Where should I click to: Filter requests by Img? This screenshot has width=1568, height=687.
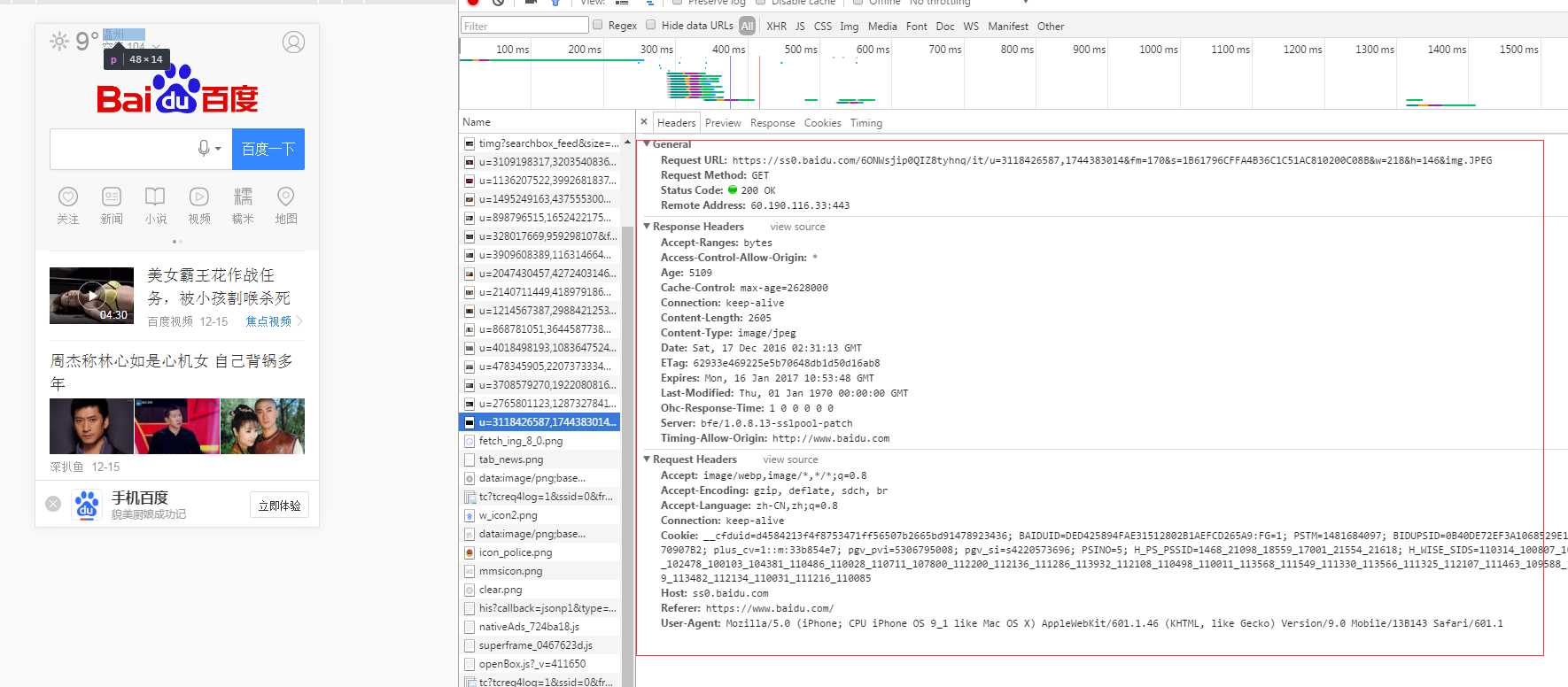coord(850,27)
